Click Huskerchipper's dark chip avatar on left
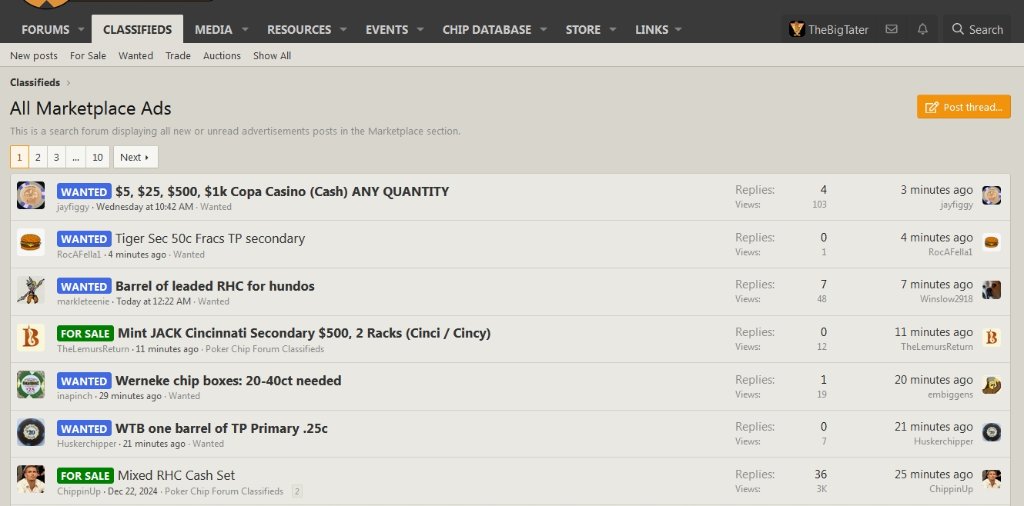The height and width of the screenshot is (506, 1024). coord(31,432)
